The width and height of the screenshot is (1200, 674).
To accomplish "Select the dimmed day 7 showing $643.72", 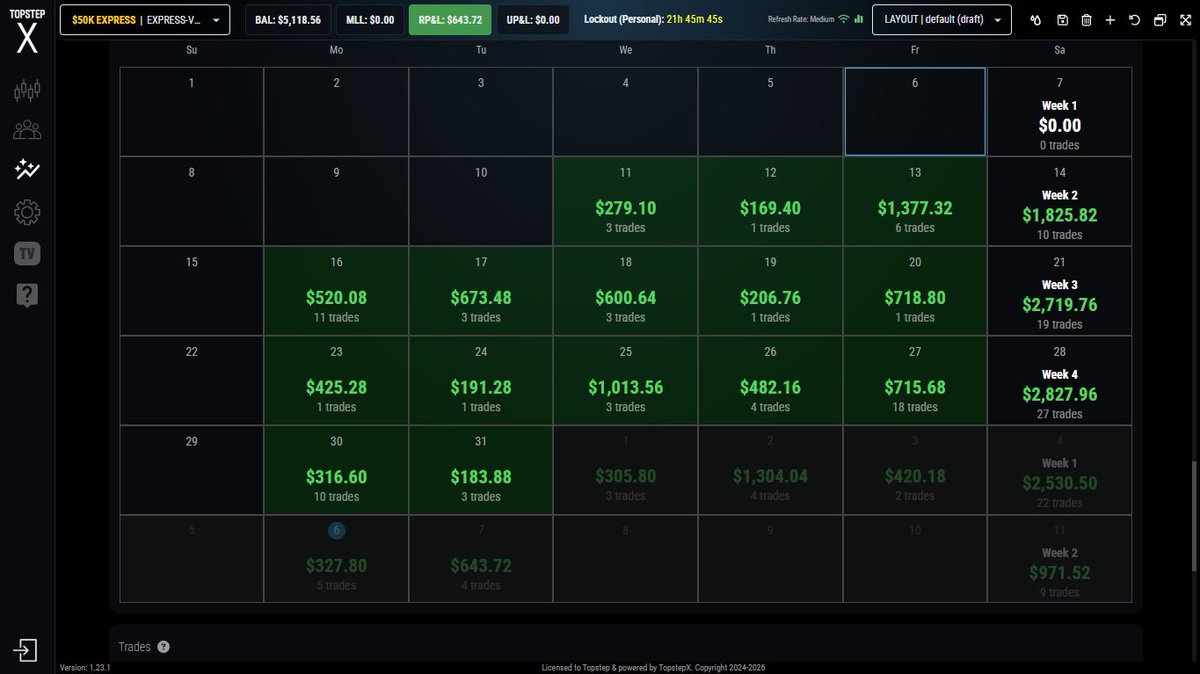I will click(x=481, y=559).
